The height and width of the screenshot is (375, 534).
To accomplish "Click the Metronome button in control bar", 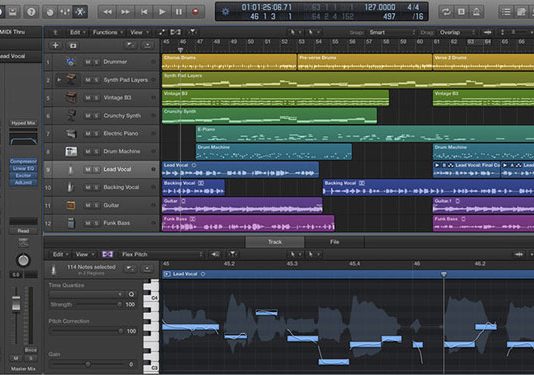I will tap(476, 12).
